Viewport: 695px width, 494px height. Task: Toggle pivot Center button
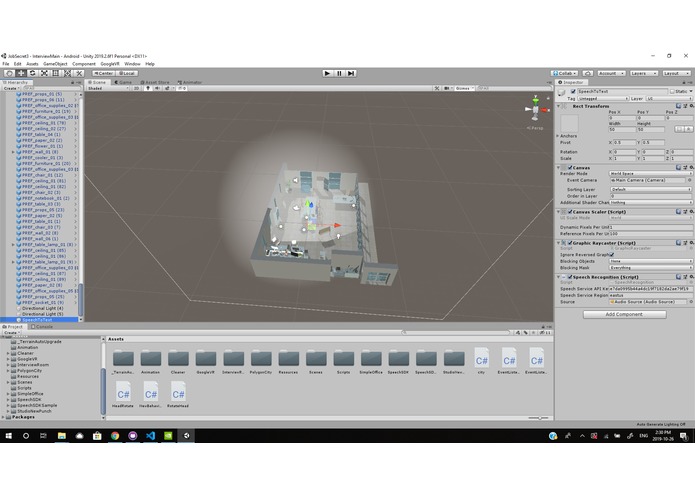point(104,73)
